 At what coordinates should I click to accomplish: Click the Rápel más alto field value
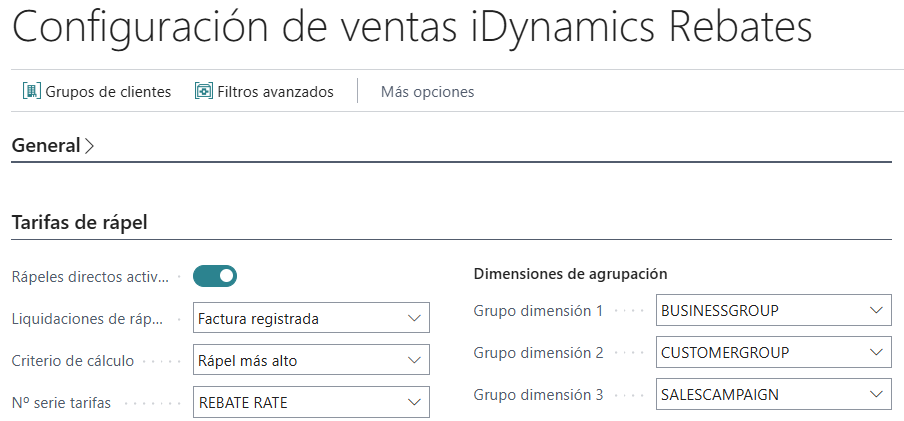pos(247,361)
